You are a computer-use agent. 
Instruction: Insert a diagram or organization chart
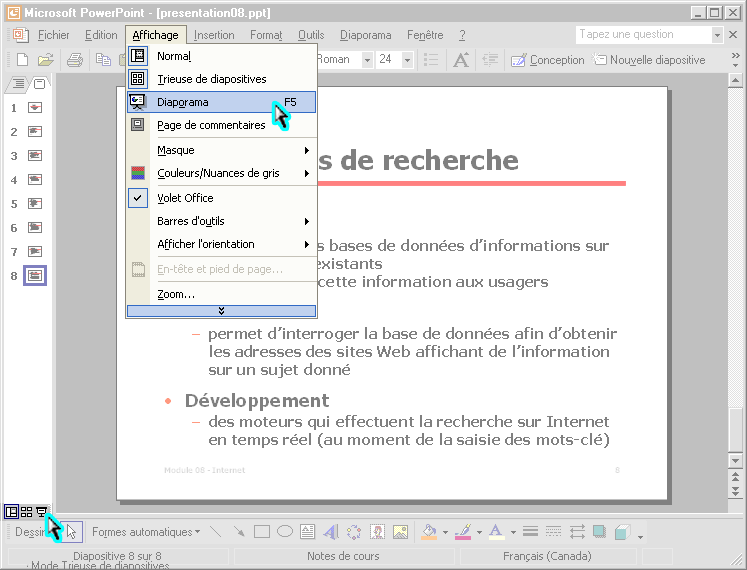click(x=354, y=532)
